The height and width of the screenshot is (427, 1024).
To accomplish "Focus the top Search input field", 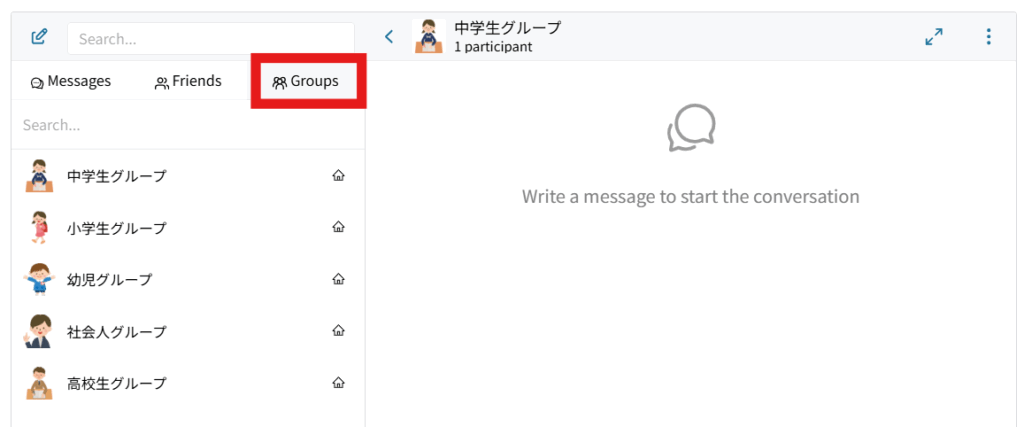I will (x=210, y=39).
